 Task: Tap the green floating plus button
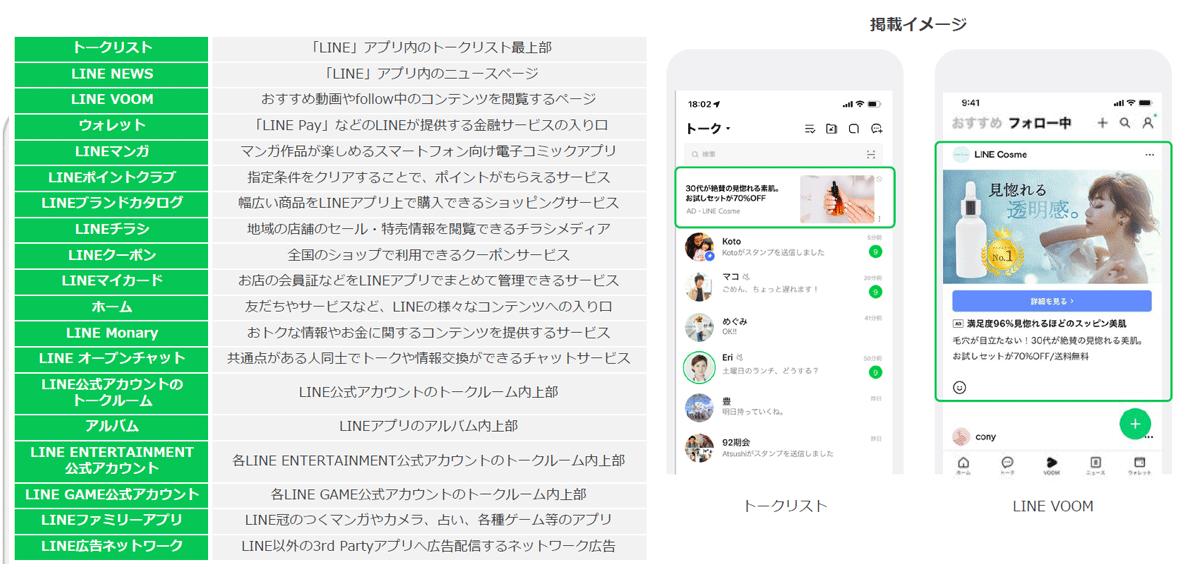pos(1135,424)
